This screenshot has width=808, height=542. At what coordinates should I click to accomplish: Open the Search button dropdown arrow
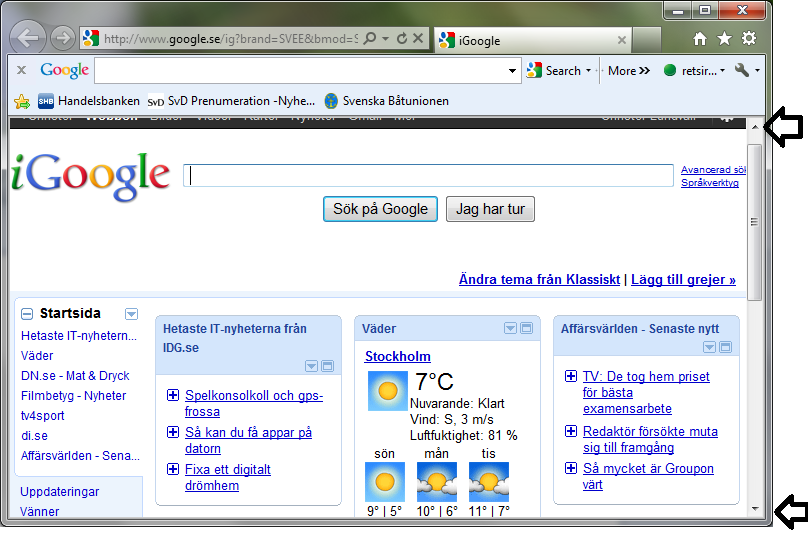click(588, 71)
